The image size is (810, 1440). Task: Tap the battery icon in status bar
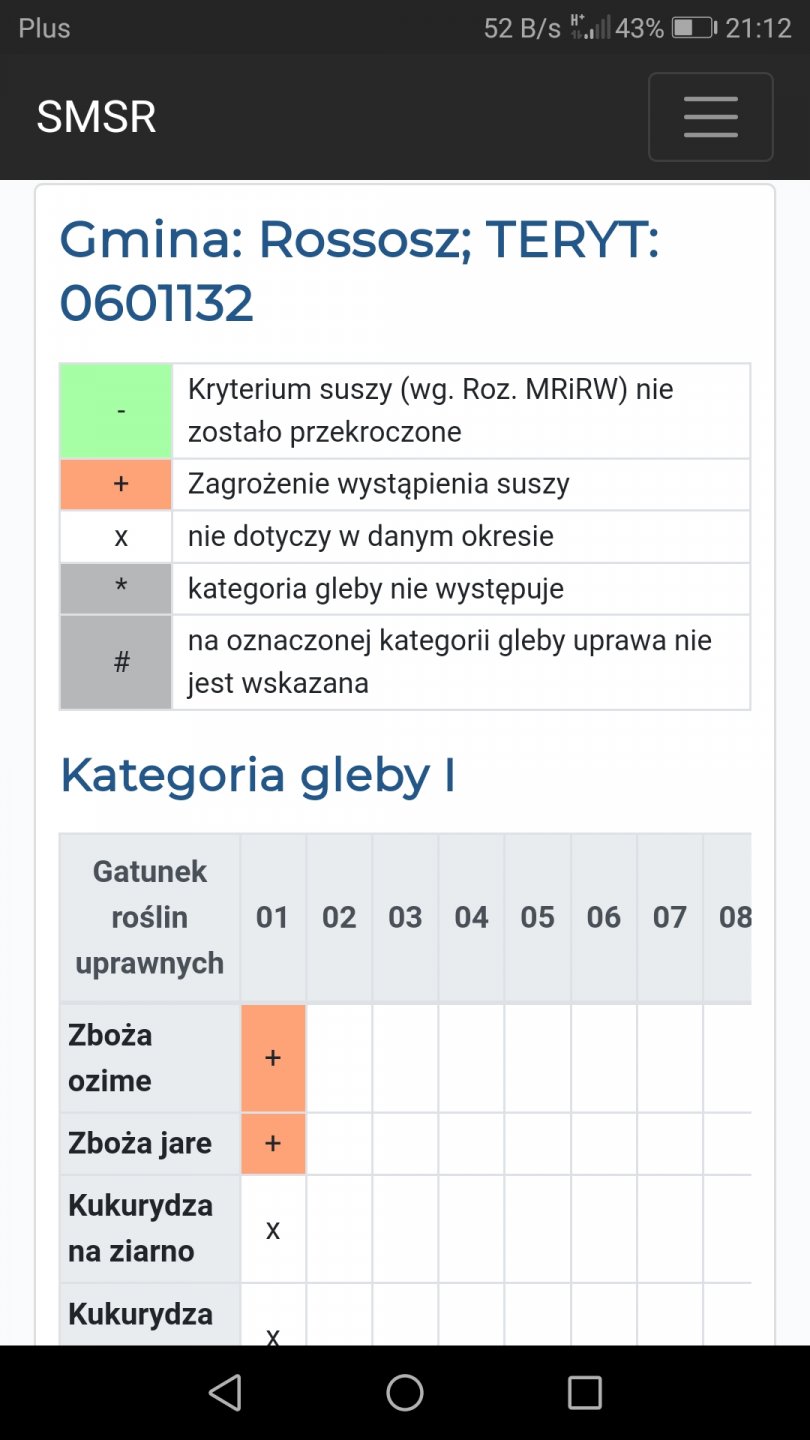point(692,28)
